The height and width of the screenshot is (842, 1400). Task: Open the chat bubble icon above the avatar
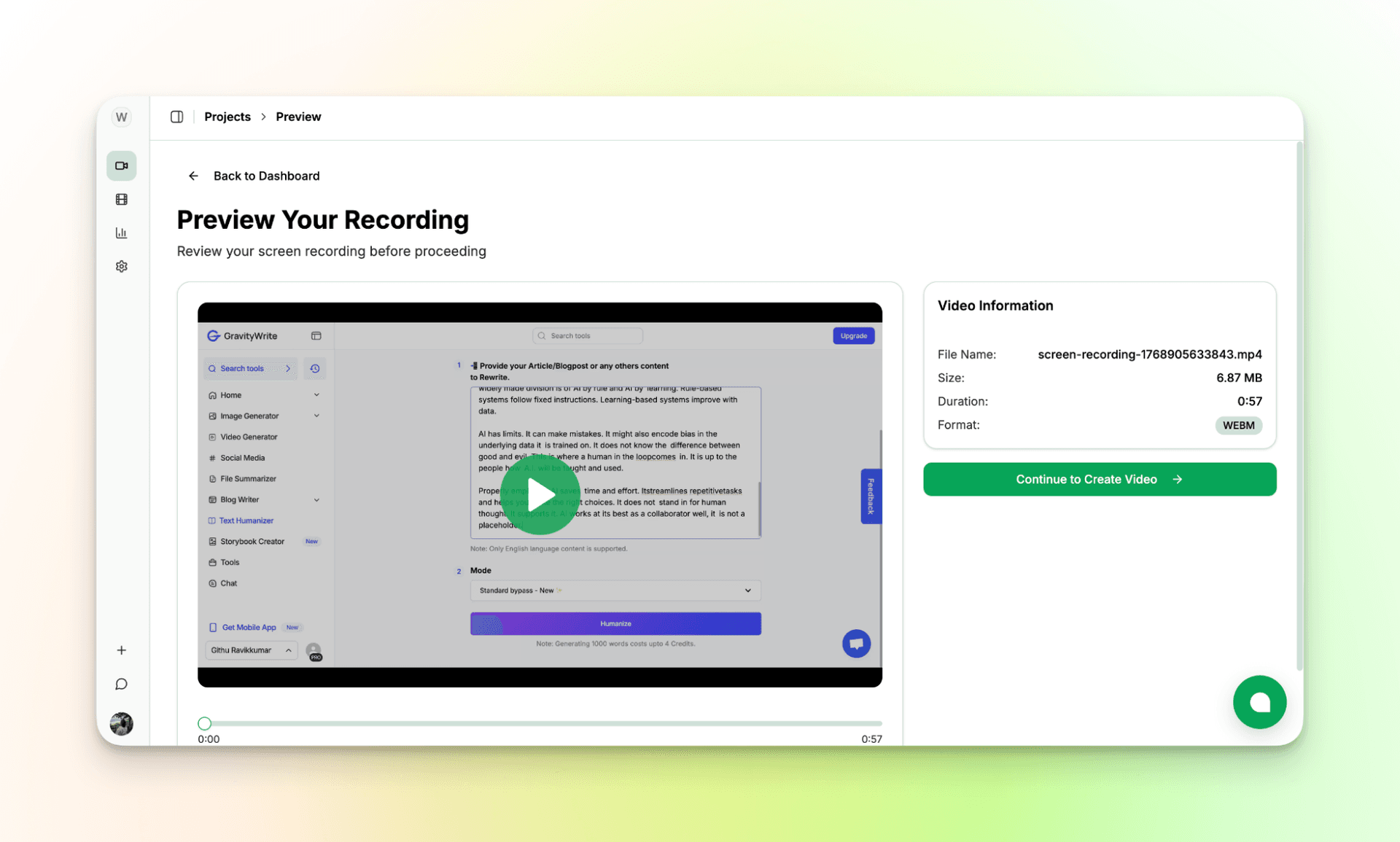(121, 684)
